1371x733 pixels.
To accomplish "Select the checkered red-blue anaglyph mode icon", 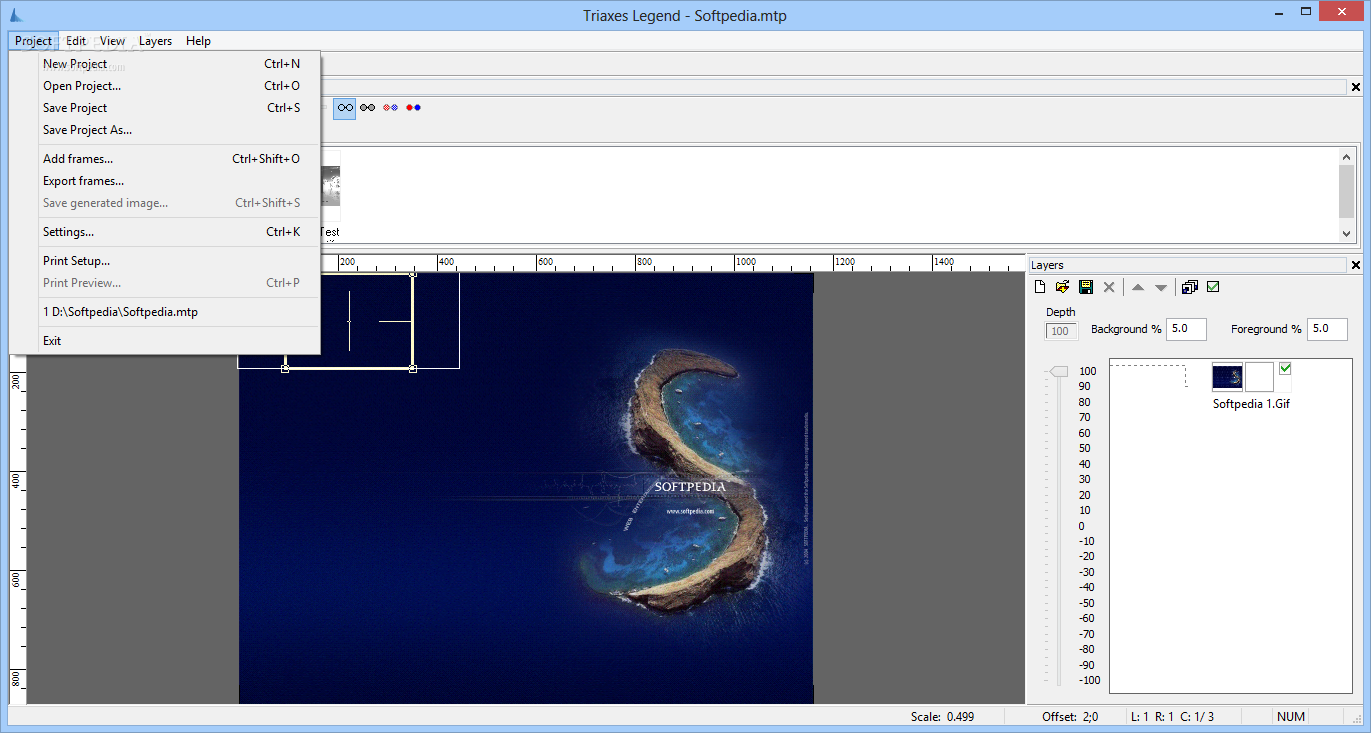I will click(x=391, y=107).
